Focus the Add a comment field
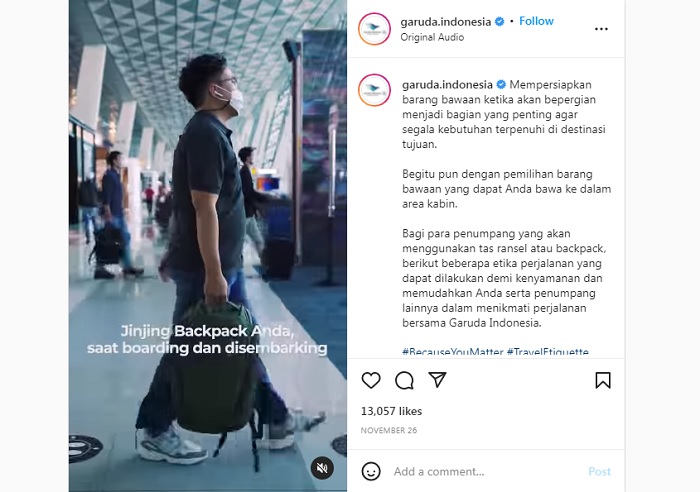 coord(487,471)
